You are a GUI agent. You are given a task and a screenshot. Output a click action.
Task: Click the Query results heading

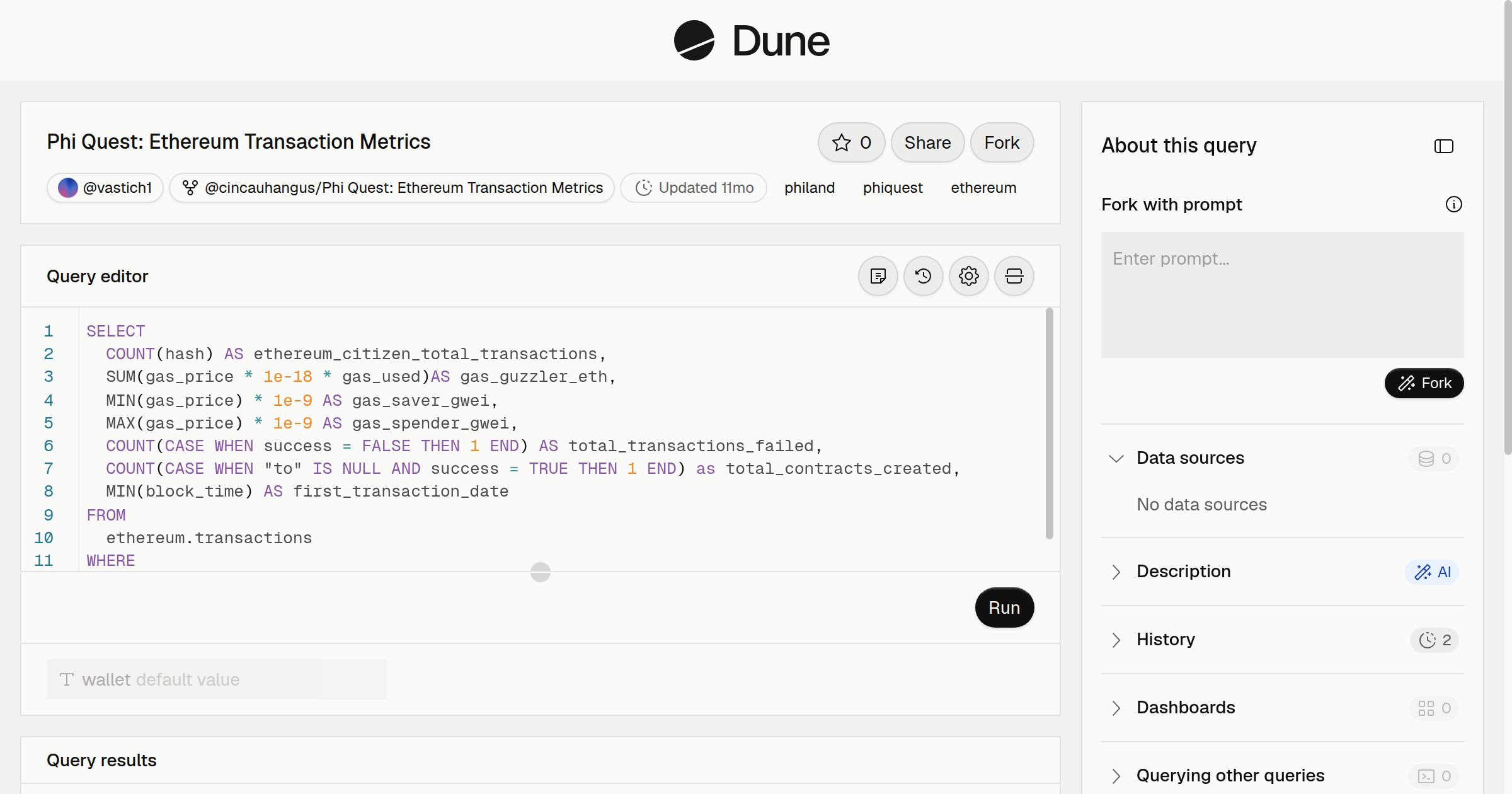[101, 760]
